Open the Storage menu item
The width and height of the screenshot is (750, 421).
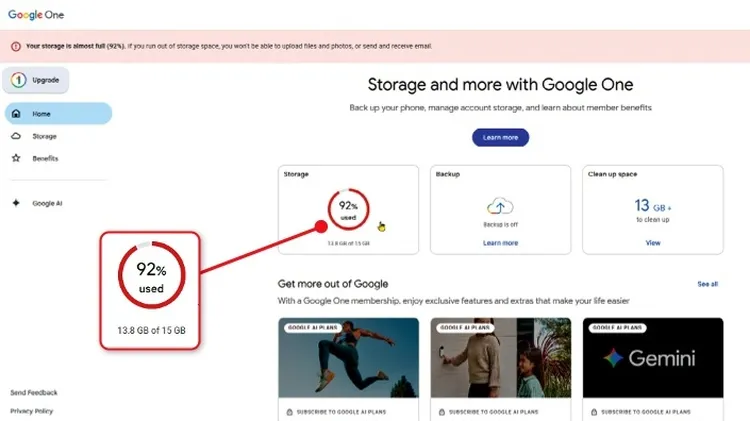44,136
